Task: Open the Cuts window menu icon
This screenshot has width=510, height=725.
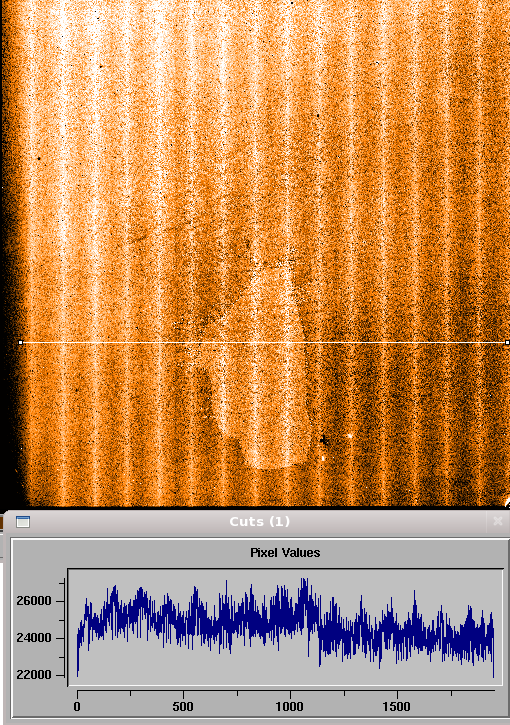Action: click(23, 522)
